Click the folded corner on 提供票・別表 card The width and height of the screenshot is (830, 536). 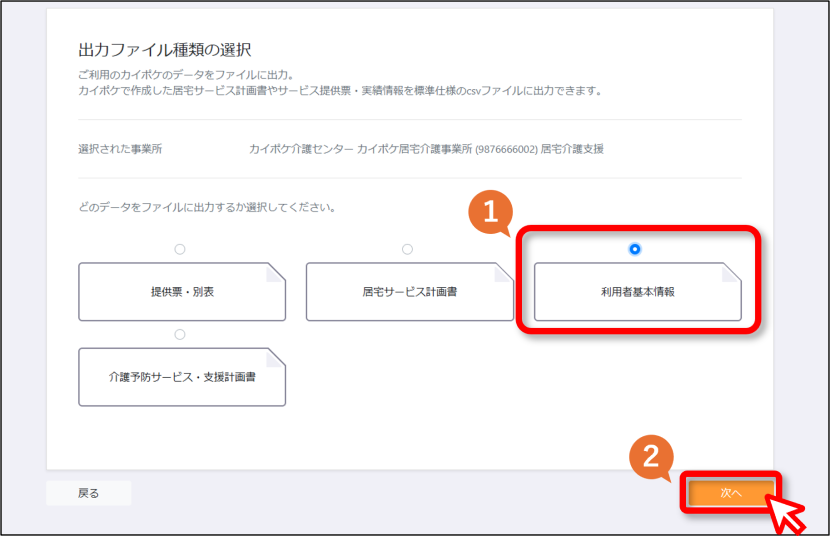pyautogui.click(x=276, y=272)
